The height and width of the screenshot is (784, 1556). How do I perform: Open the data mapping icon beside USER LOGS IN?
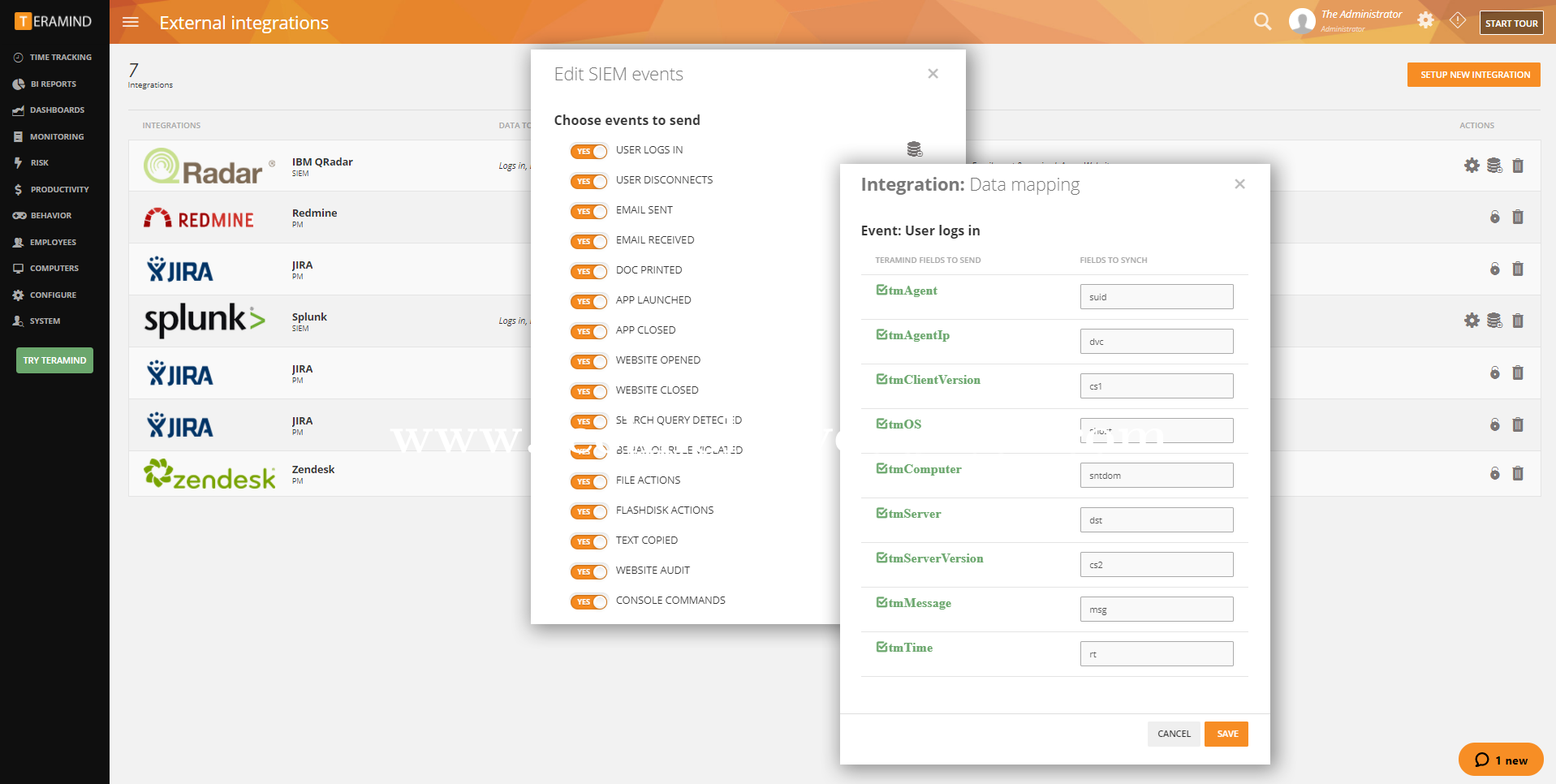click(x=915, y=149)
